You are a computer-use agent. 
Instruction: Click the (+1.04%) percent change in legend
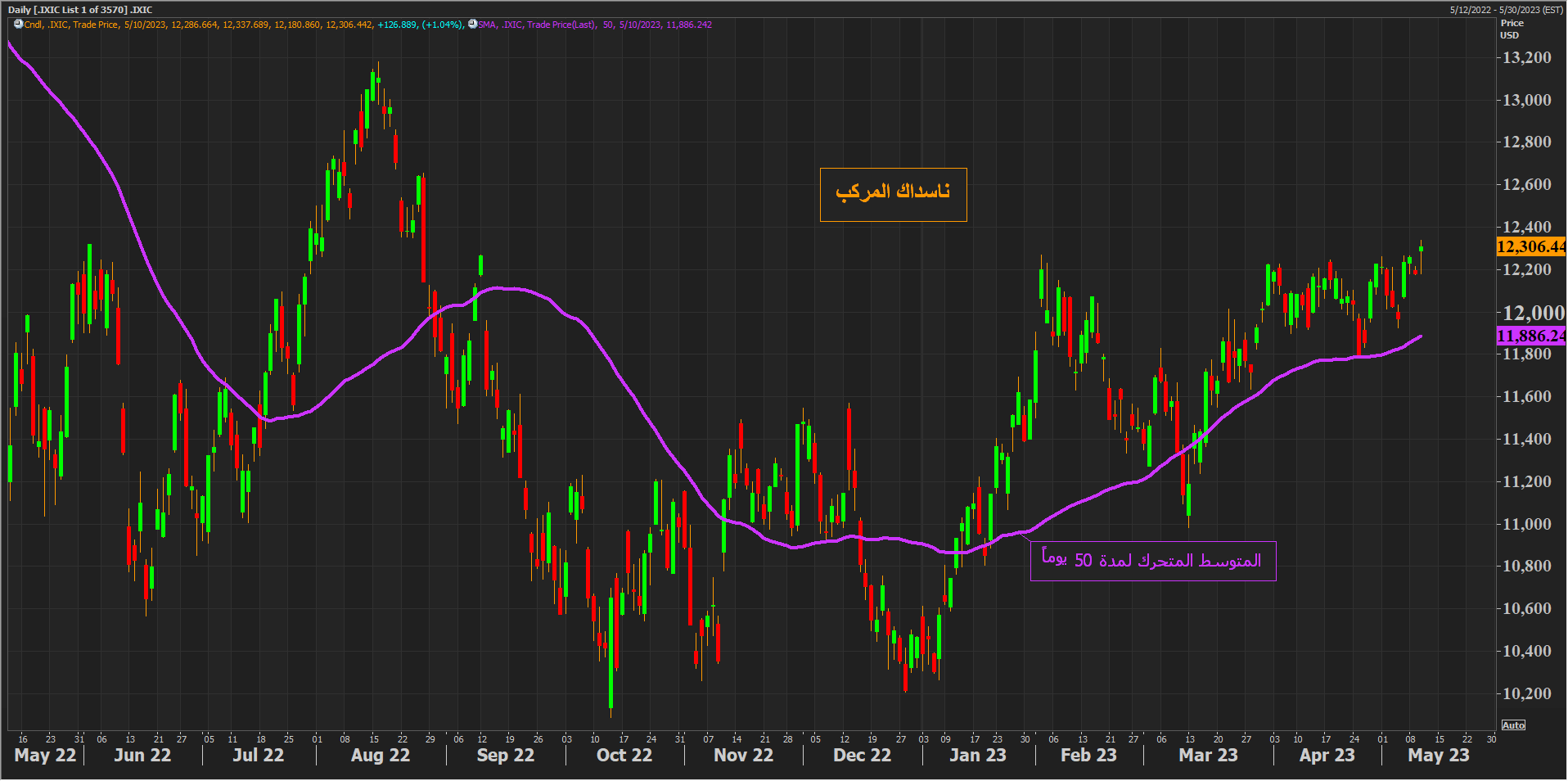[443, 25]
